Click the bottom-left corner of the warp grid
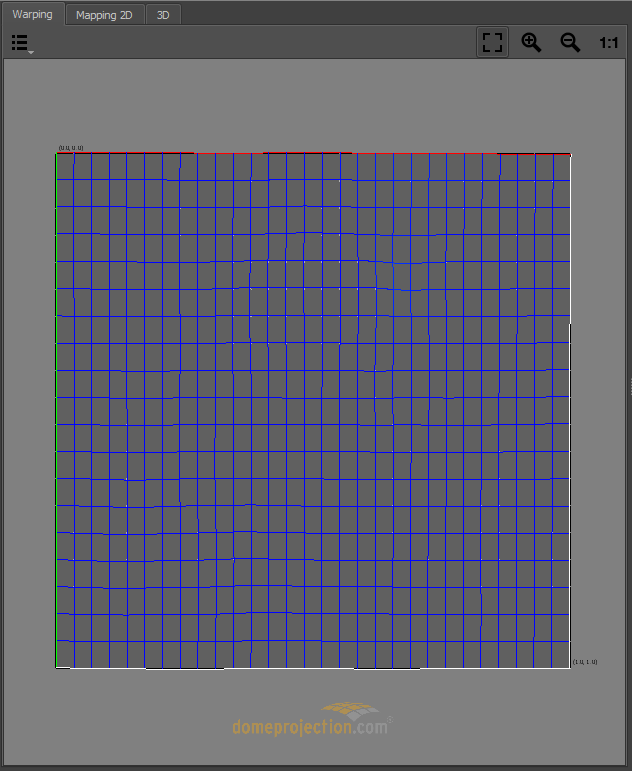 57,667
